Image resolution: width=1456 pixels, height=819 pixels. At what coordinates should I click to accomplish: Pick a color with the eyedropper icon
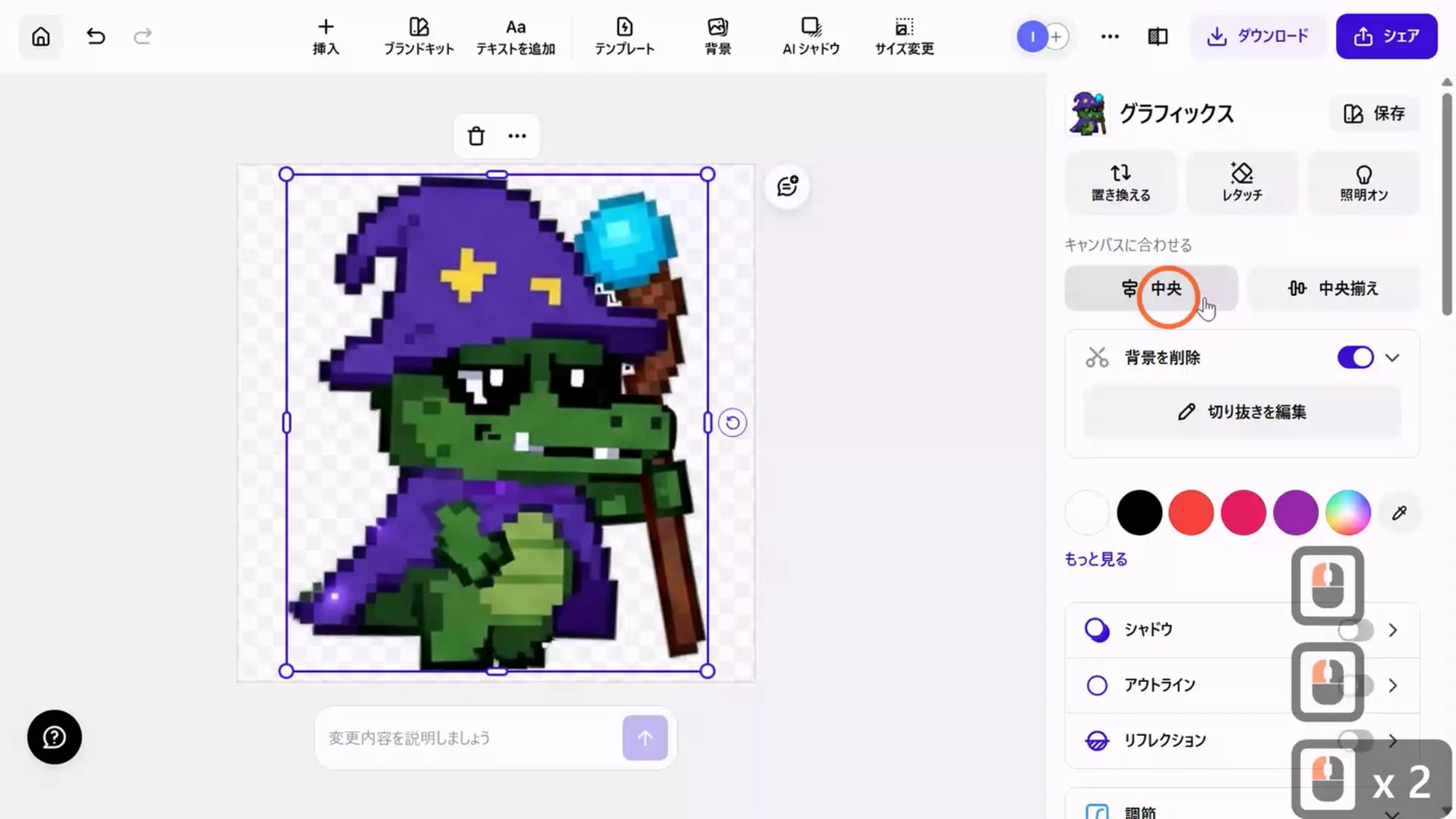click(1398, 513)
